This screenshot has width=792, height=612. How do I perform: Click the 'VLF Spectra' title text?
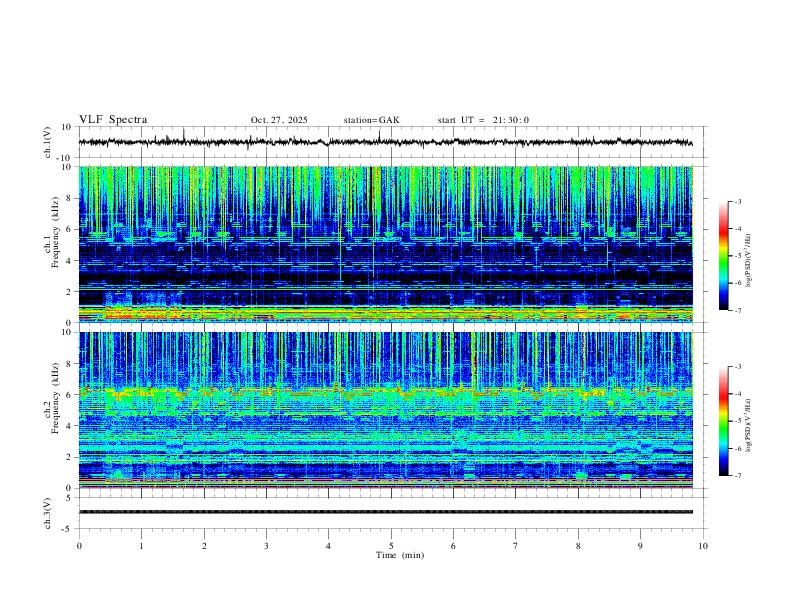click(x=113, y=120)
